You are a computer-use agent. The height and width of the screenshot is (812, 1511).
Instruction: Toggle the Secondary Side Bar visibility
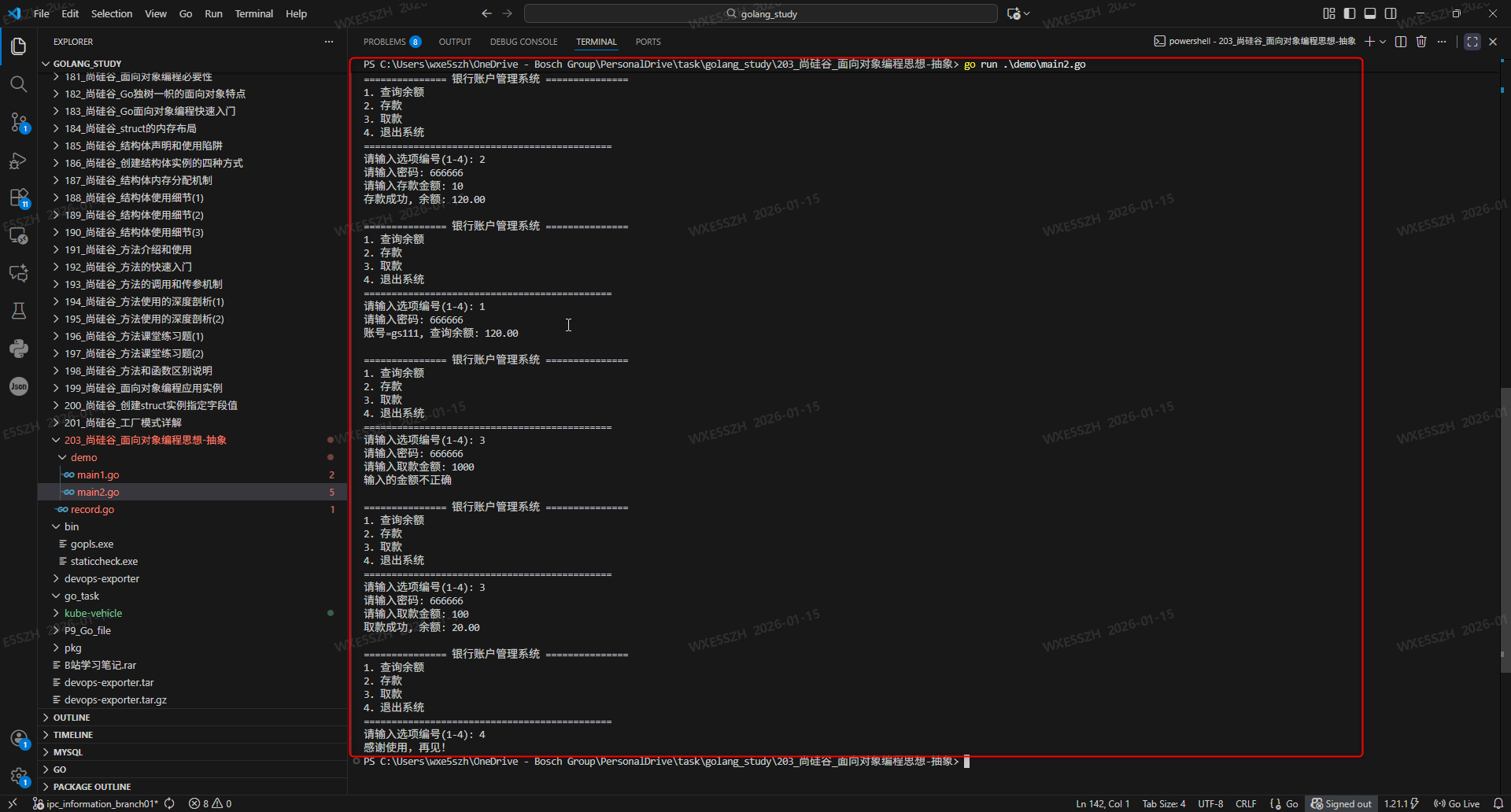1391,13
